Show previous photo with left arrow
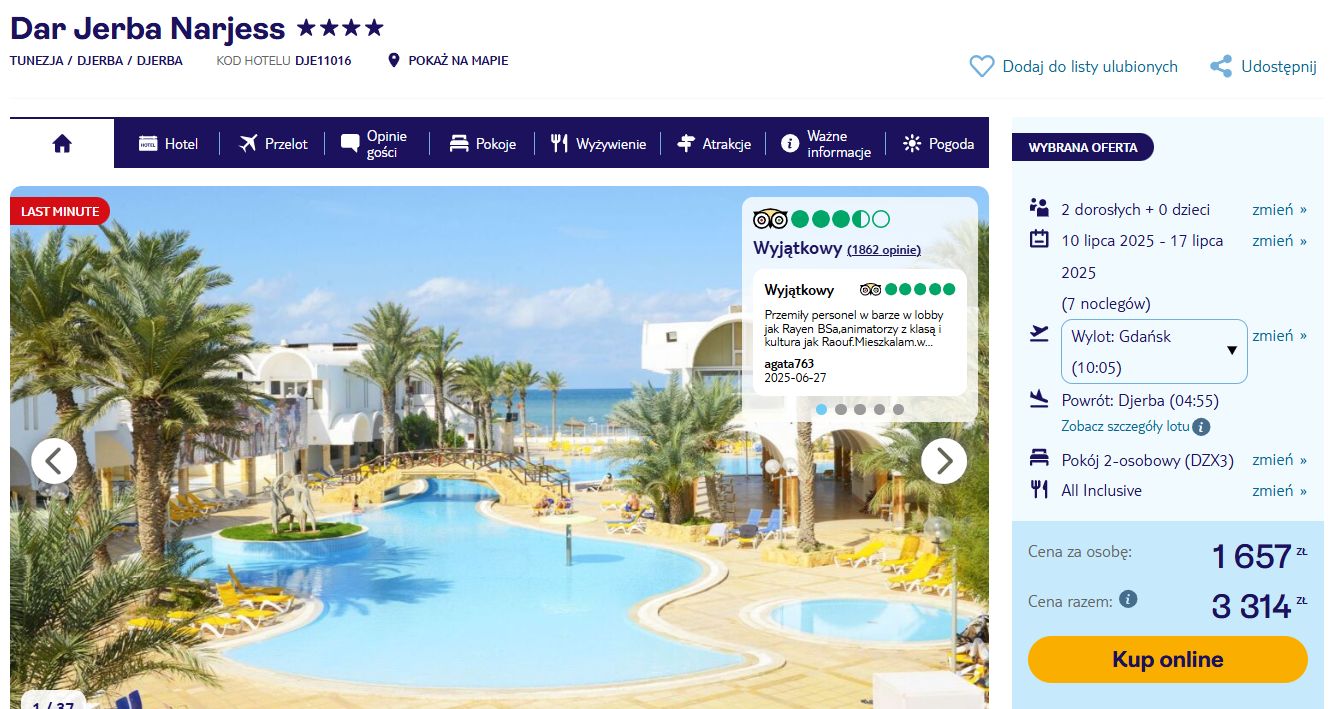Viewport: 1336px width, 709px height. point(54,460)
